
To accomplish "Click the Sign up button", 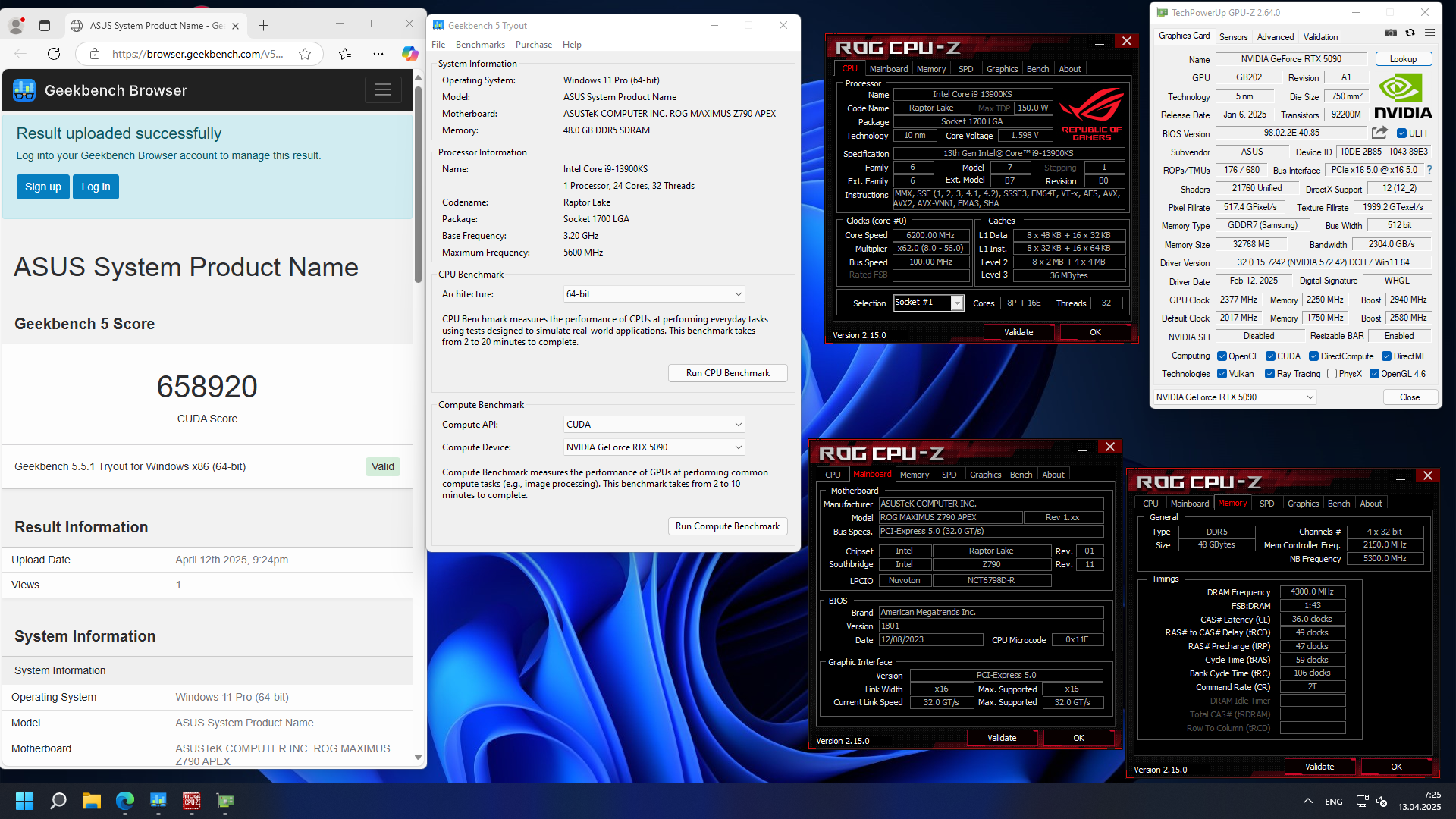I will [x=43, y=187].
